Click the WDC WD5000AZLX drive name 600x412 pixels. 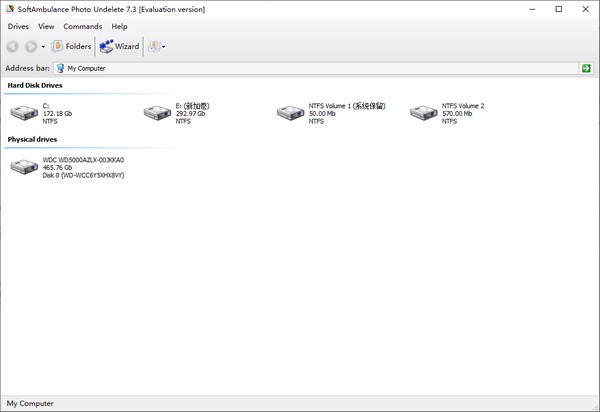(83, 160)
